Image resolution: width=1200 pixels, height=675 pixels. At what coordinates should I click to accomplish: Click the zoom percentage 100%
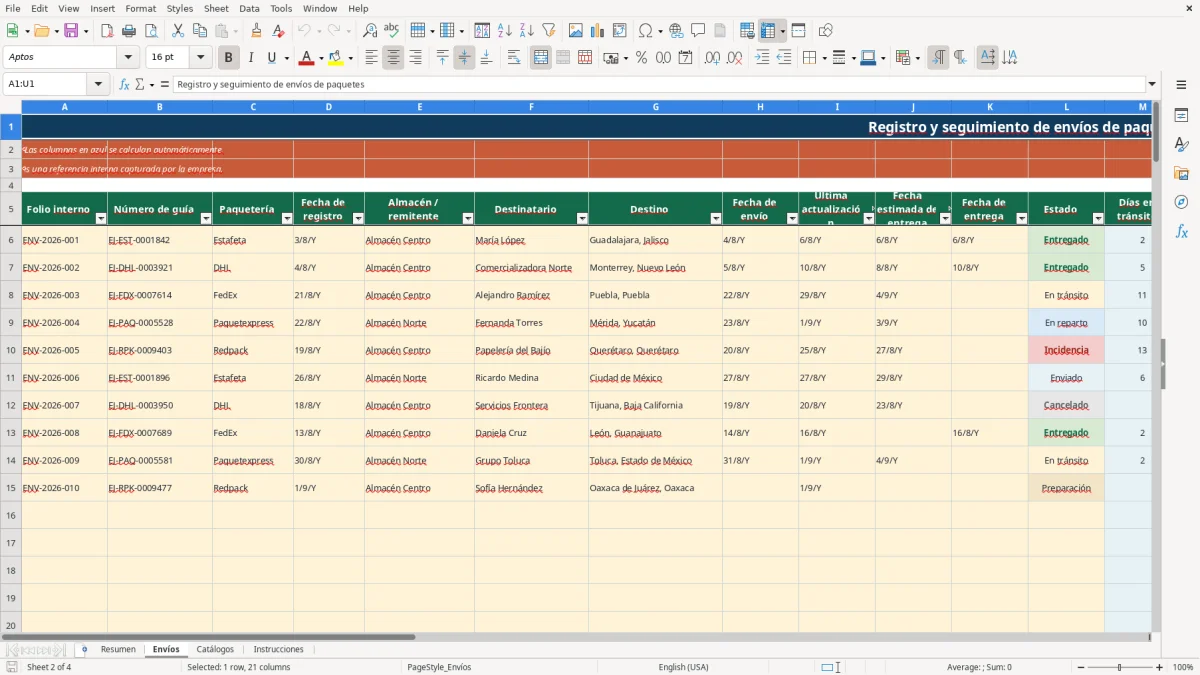[1183, 667]
